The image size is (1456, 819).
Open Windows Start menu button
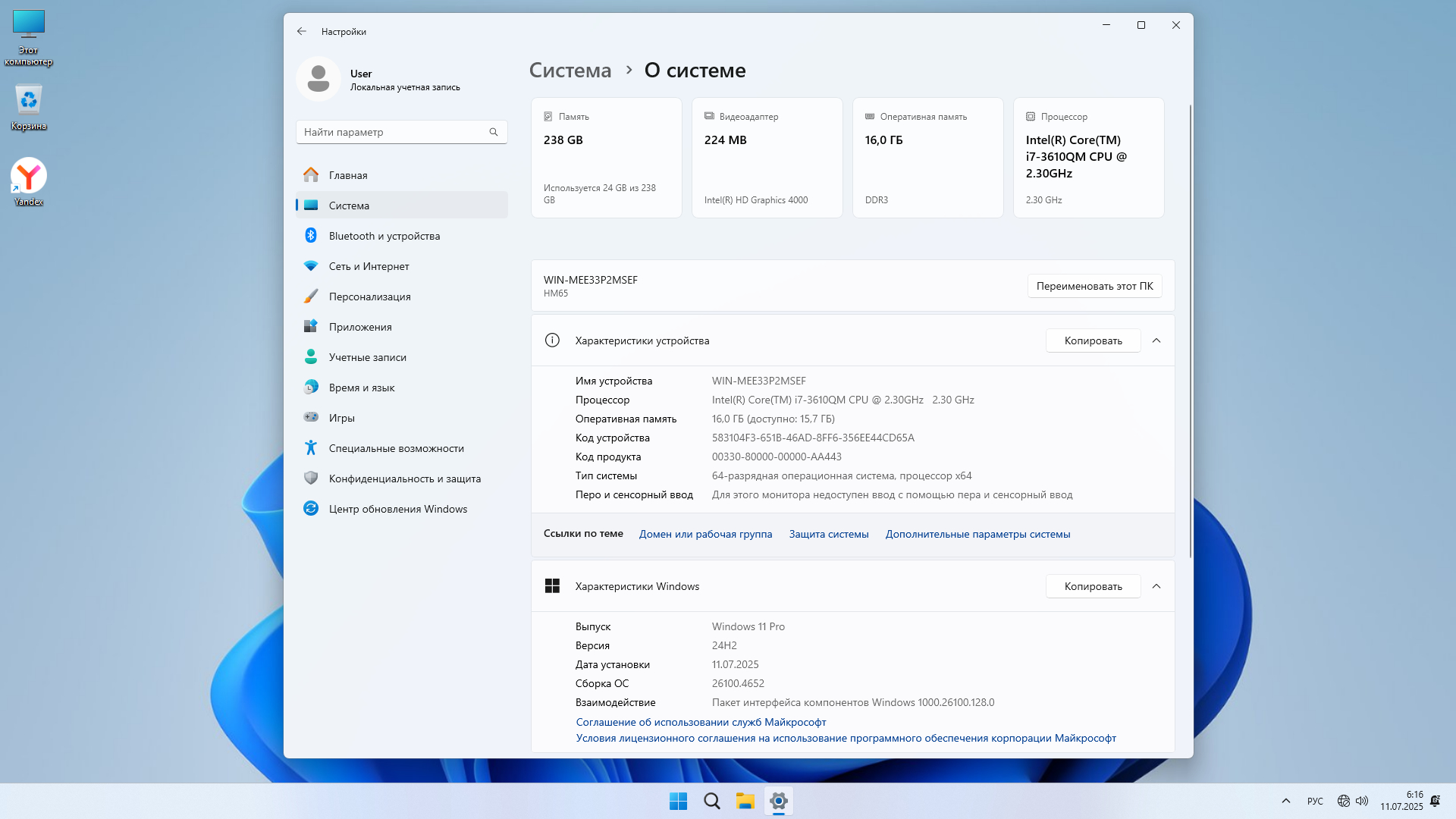coord(678,801)
